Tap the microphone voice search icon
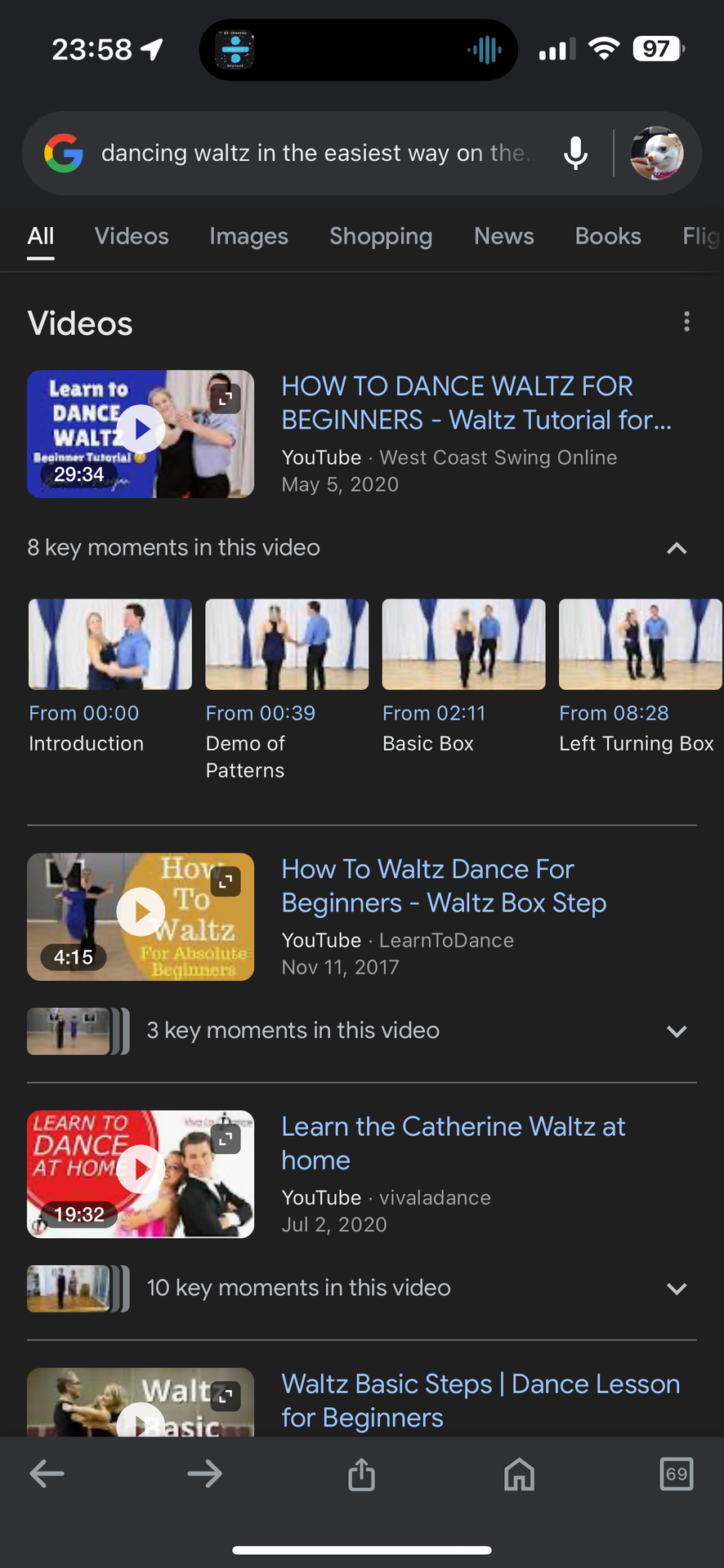This screenshot has height=1568, width=724. pos(575,153)
